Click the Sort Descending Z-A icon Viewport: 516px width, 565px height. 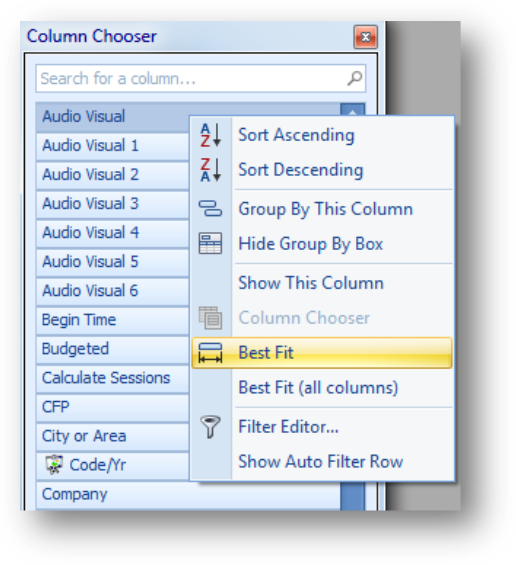tap(210, 170)
